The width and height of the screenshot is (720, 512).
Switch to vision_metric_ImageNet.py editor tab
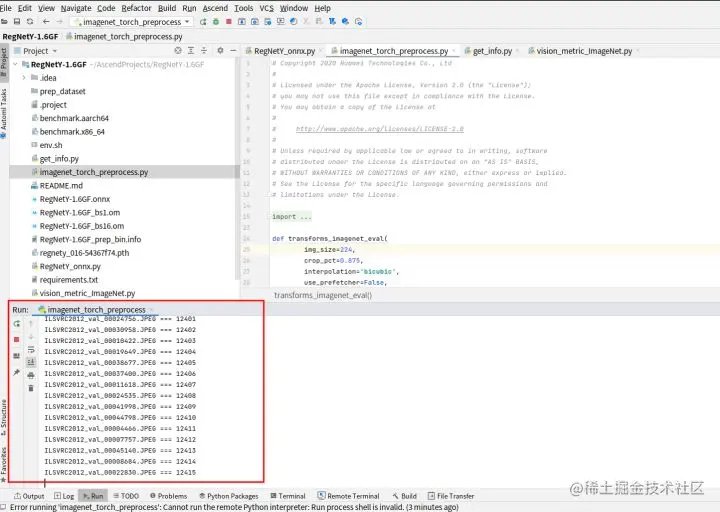click(x=584, y=51)
